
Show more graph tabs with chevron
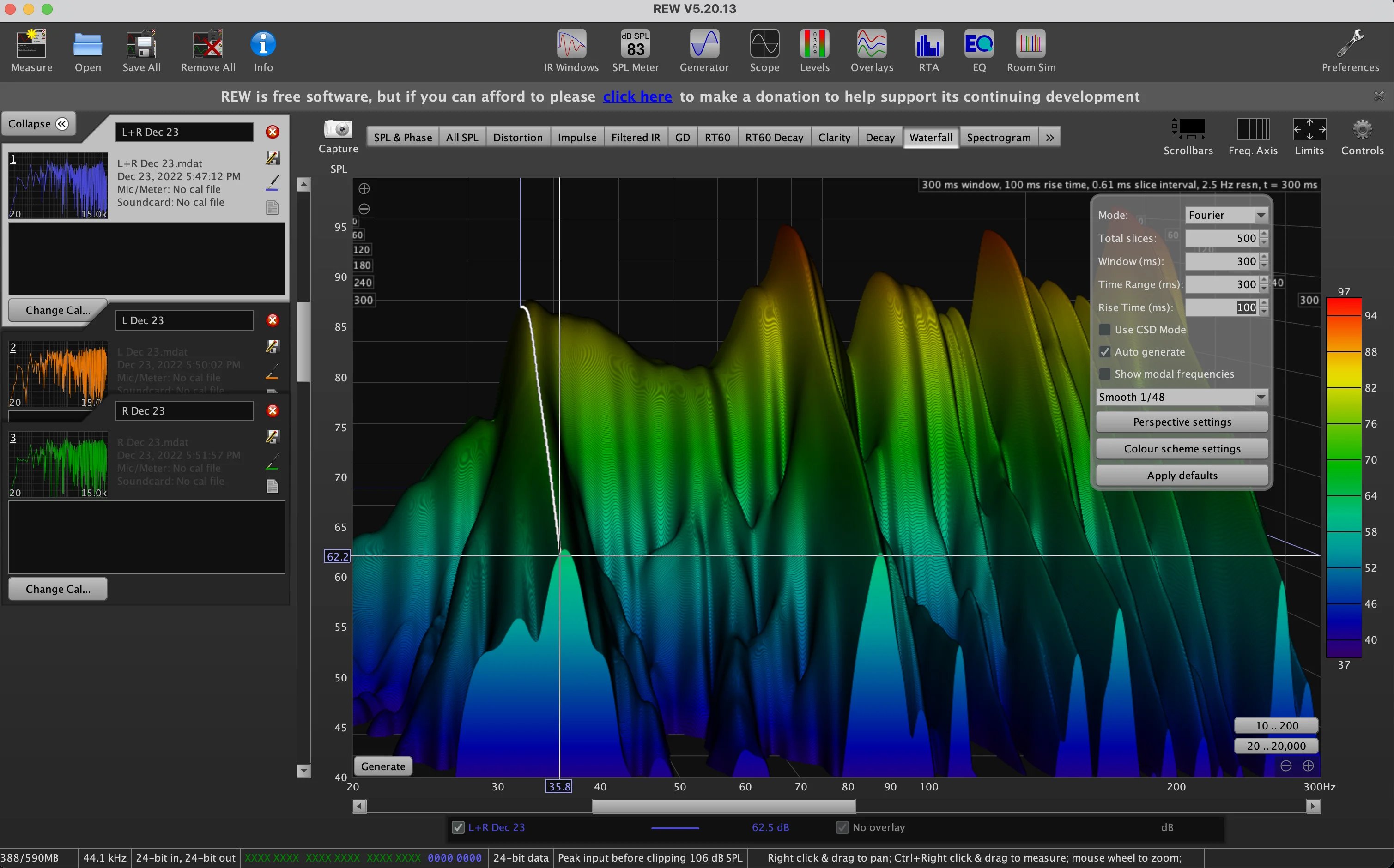(x=1049, y=137)
